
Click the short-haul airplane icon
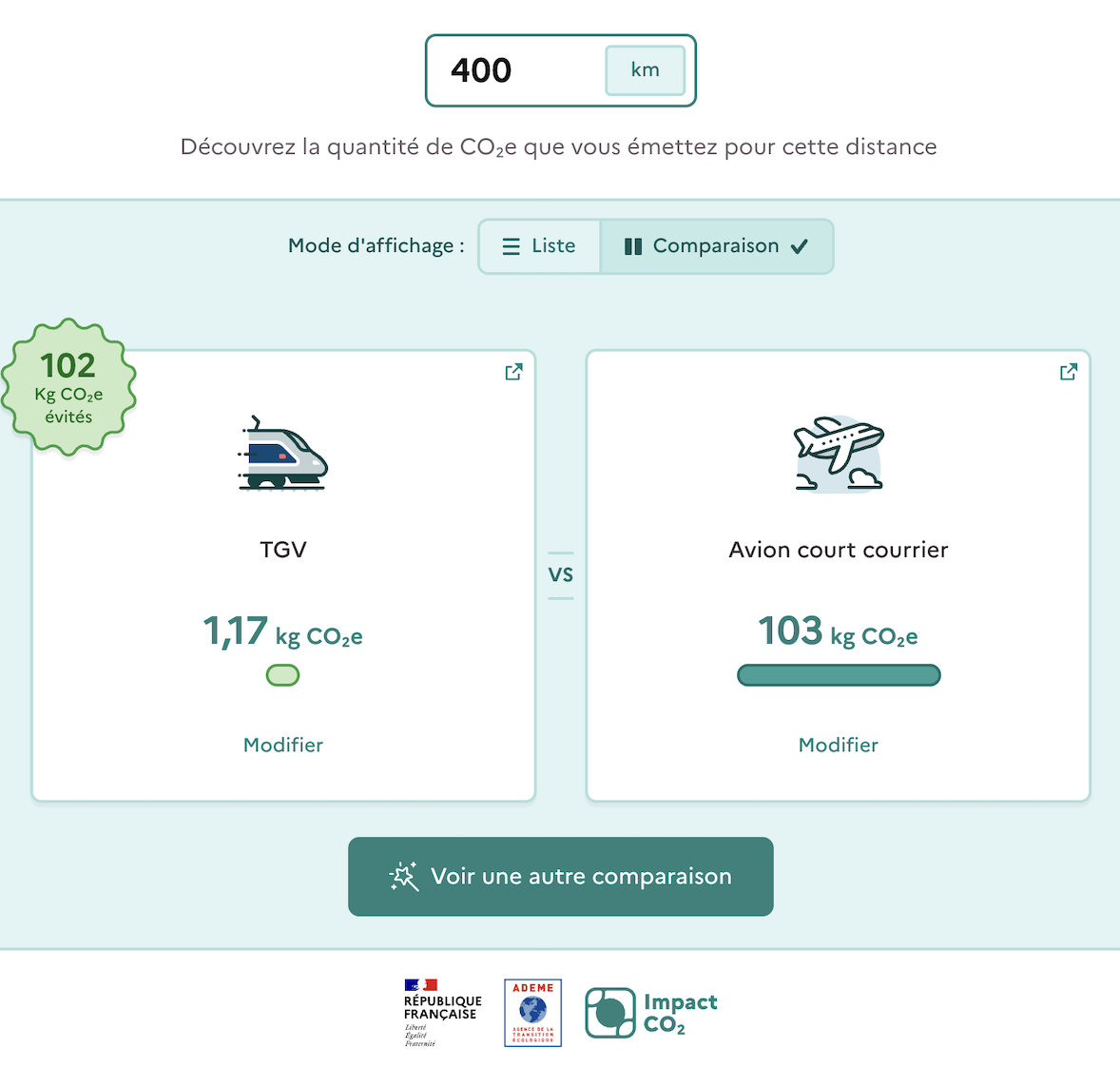coord(838,454)
